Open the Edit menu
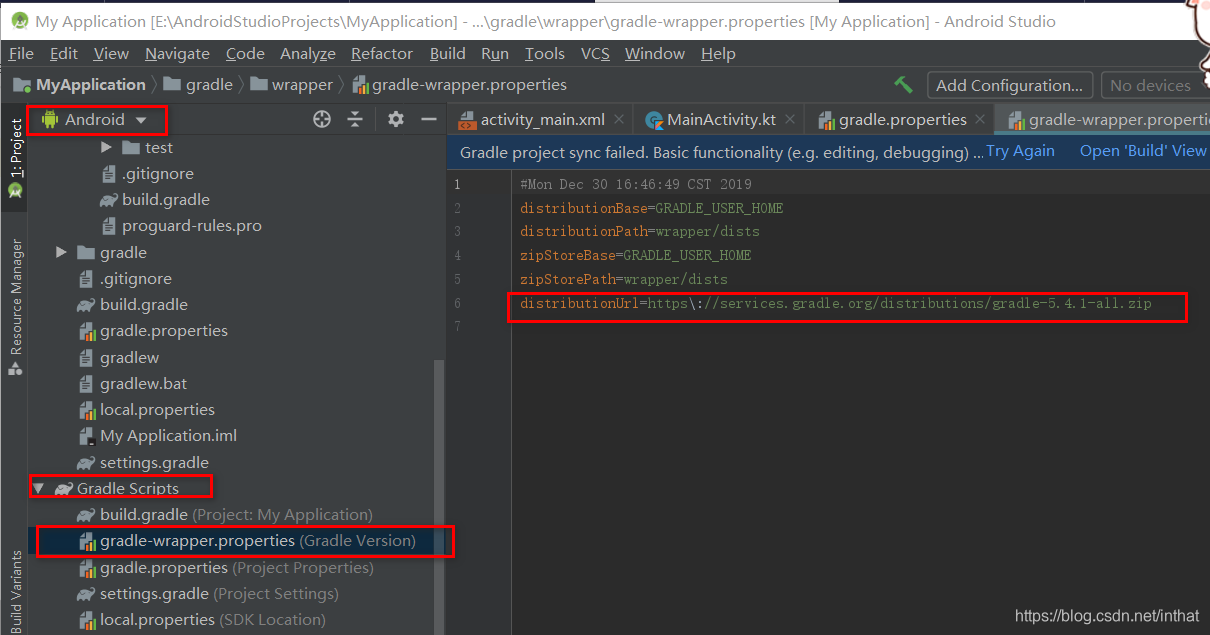Viewport: 1210px width, 635px height. (63, 53)
